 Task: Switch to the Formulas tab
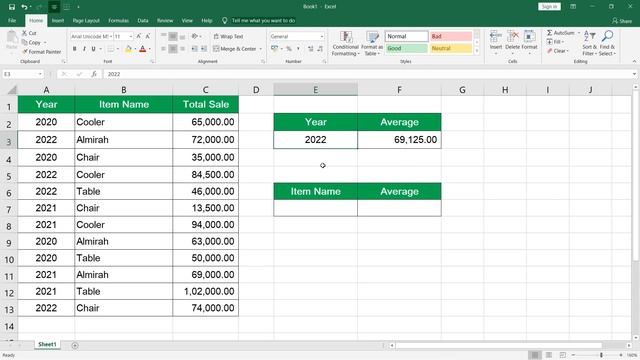[x=118, y=20]
